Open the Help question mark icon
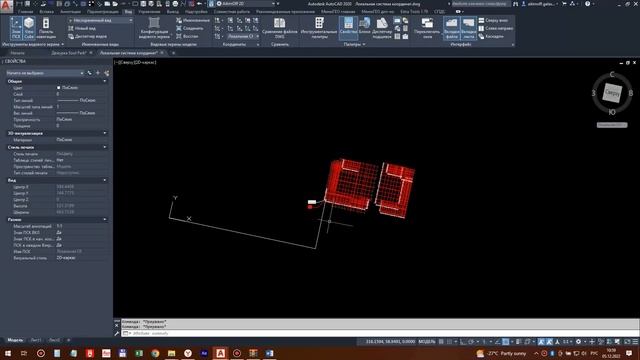The width and height of the screenshot is (640, 360). [x=588, y=4]
